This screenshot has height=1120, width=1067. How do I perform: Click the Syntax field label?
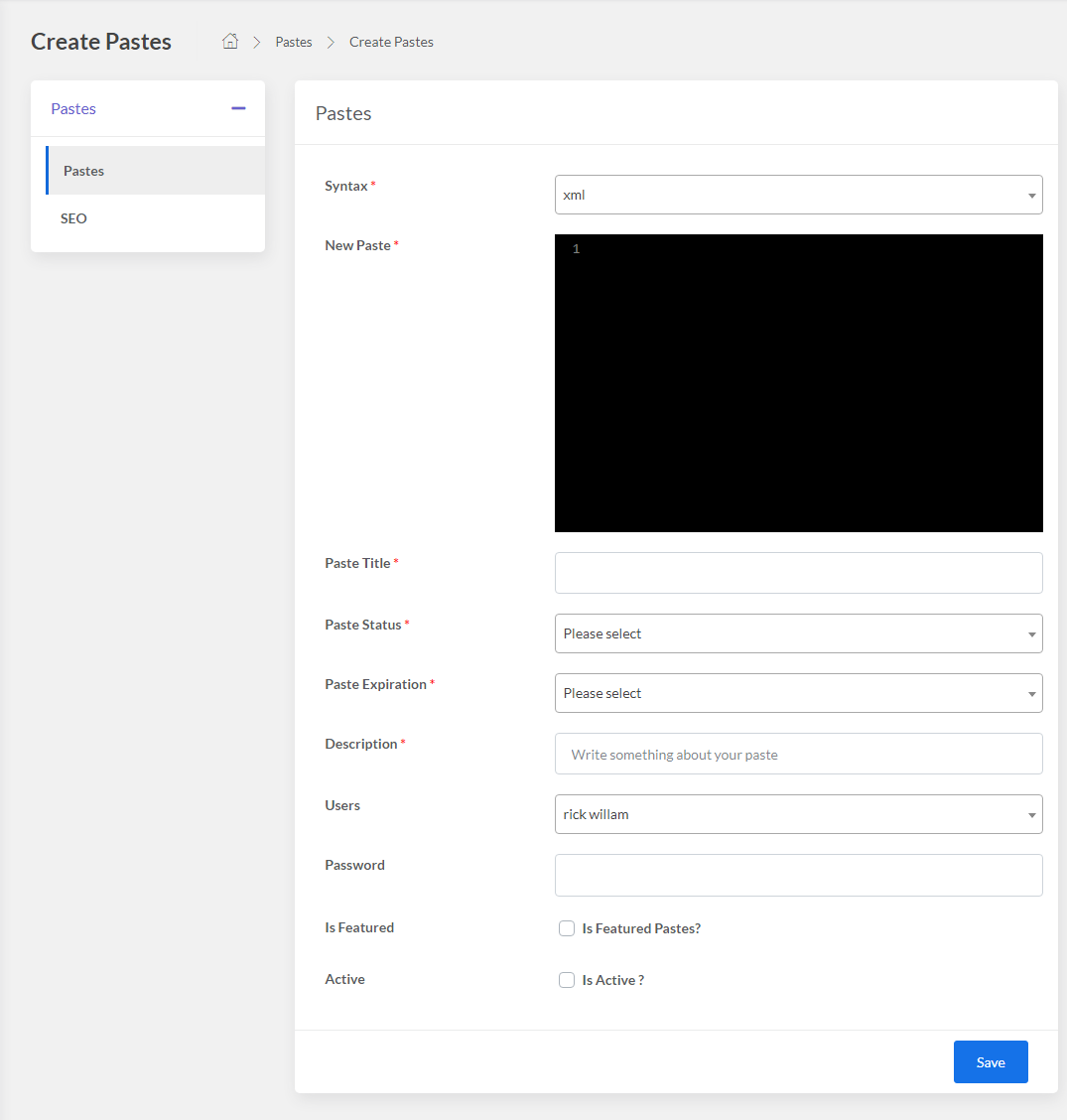click(346, 186)
